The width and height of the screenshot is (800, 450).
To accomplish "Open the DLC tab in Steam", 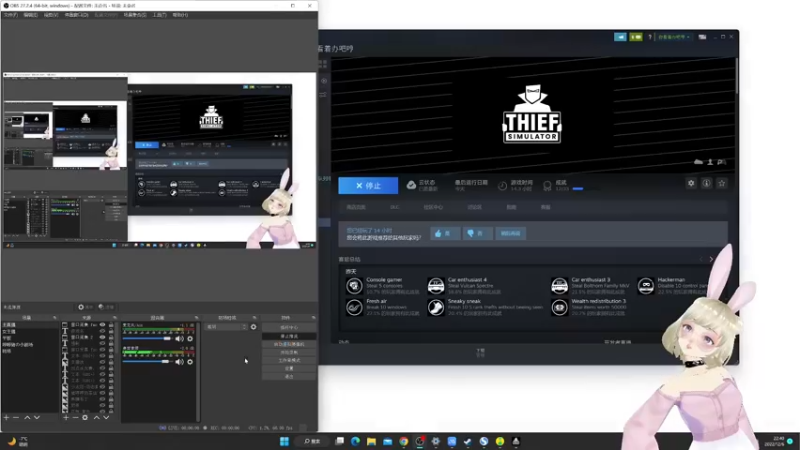I will (x=394, y=207).
